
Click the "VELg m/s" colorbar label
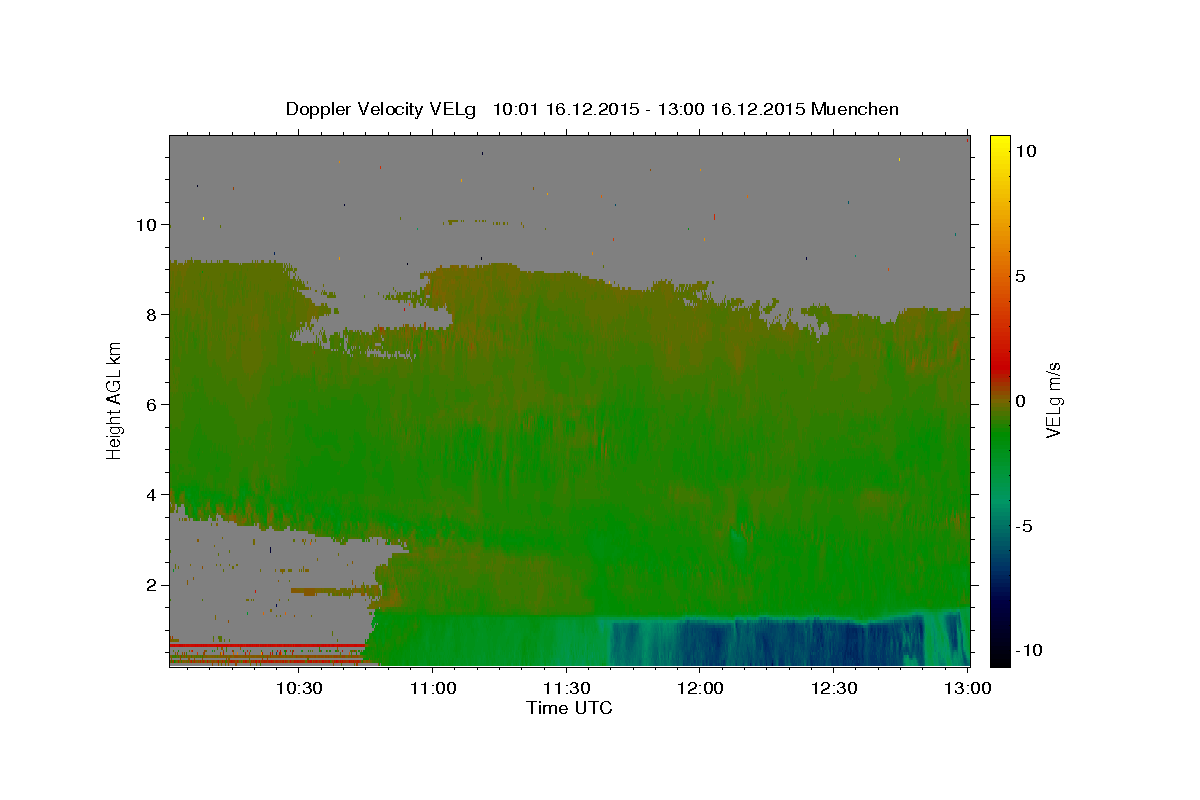(x=1053, y=400)
